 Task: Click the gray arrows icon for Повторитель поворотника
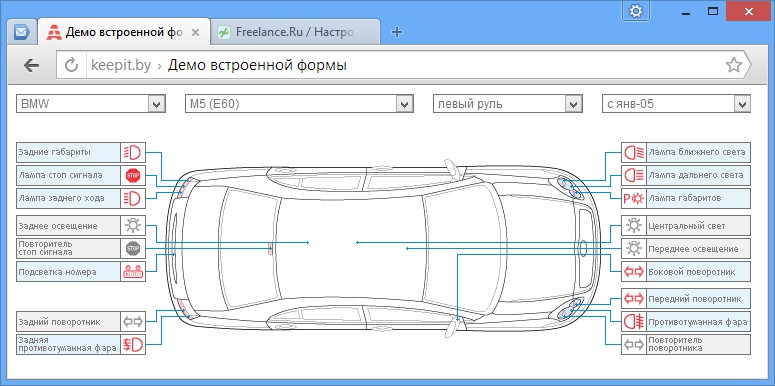[x=634, y=344]
